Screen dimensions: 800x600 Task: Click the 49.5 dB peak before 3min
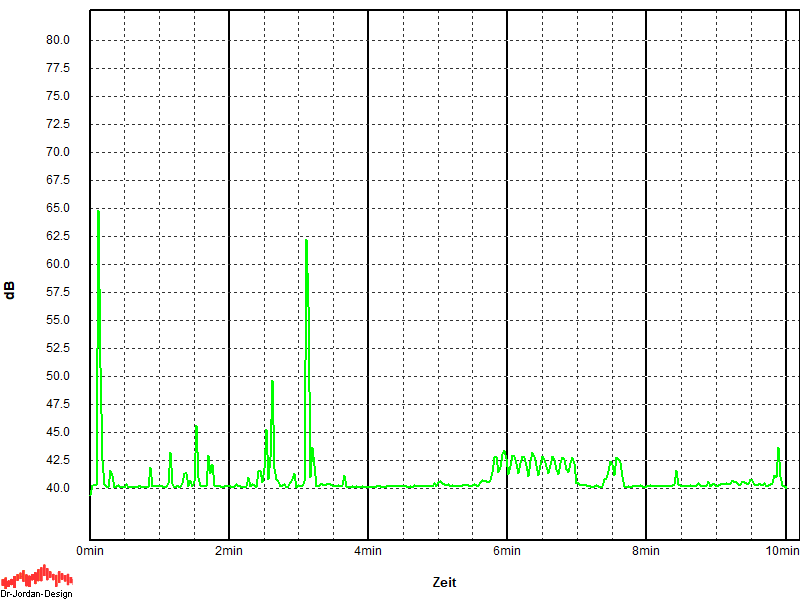point(272,383)
